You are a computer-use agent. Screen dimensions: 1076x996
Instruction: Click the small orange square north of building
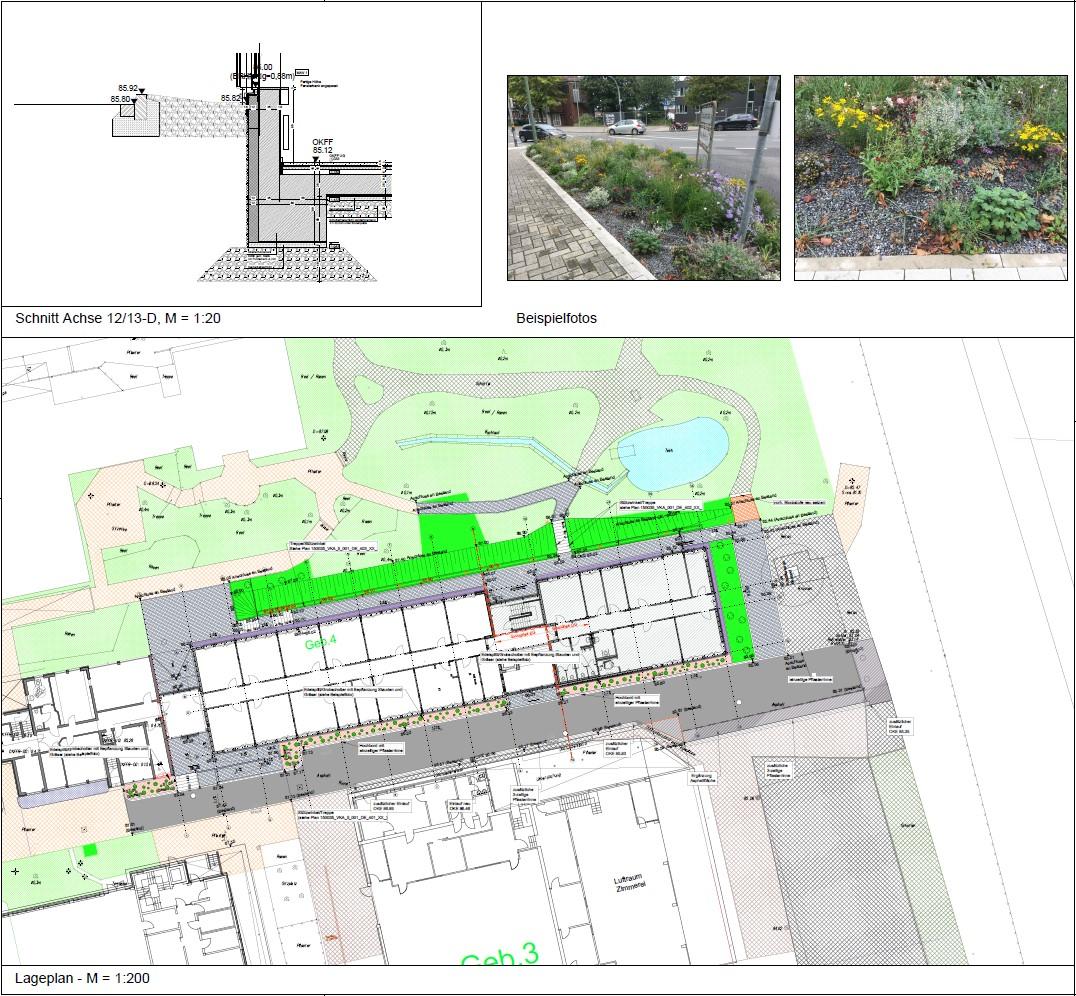coord(746,507)
